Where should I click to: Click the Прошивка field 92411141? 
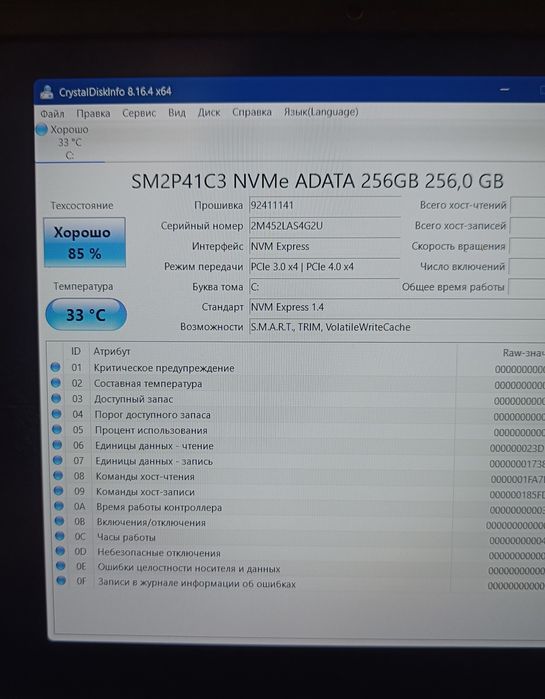[324, 205]
